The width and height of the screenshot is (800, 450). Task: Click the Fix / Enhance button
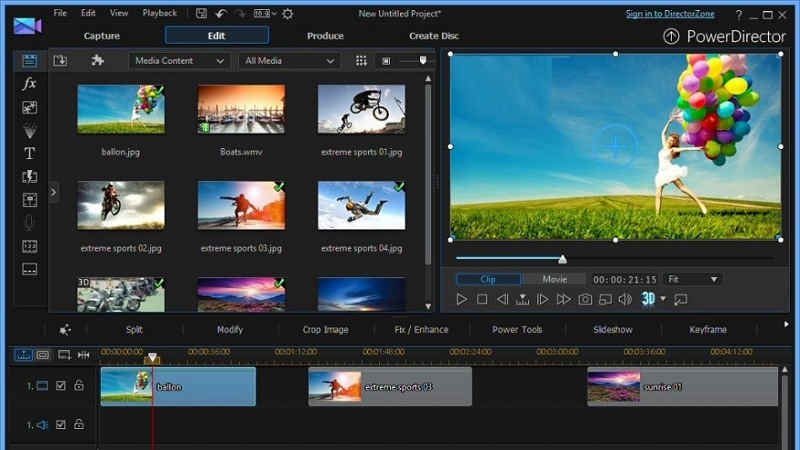click(x=421, y=330)
